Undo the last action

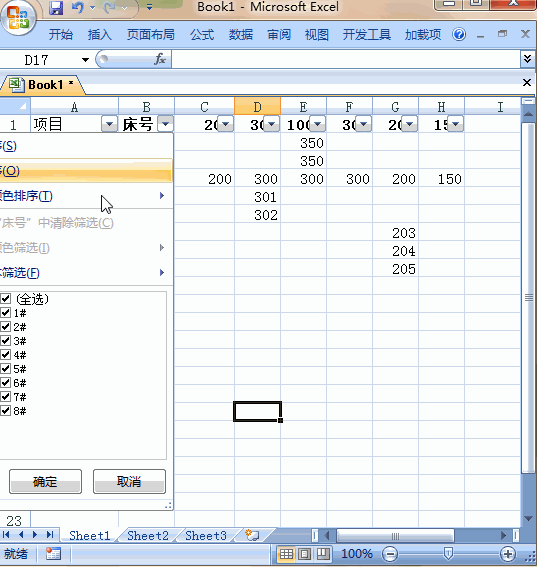point(77,7)
